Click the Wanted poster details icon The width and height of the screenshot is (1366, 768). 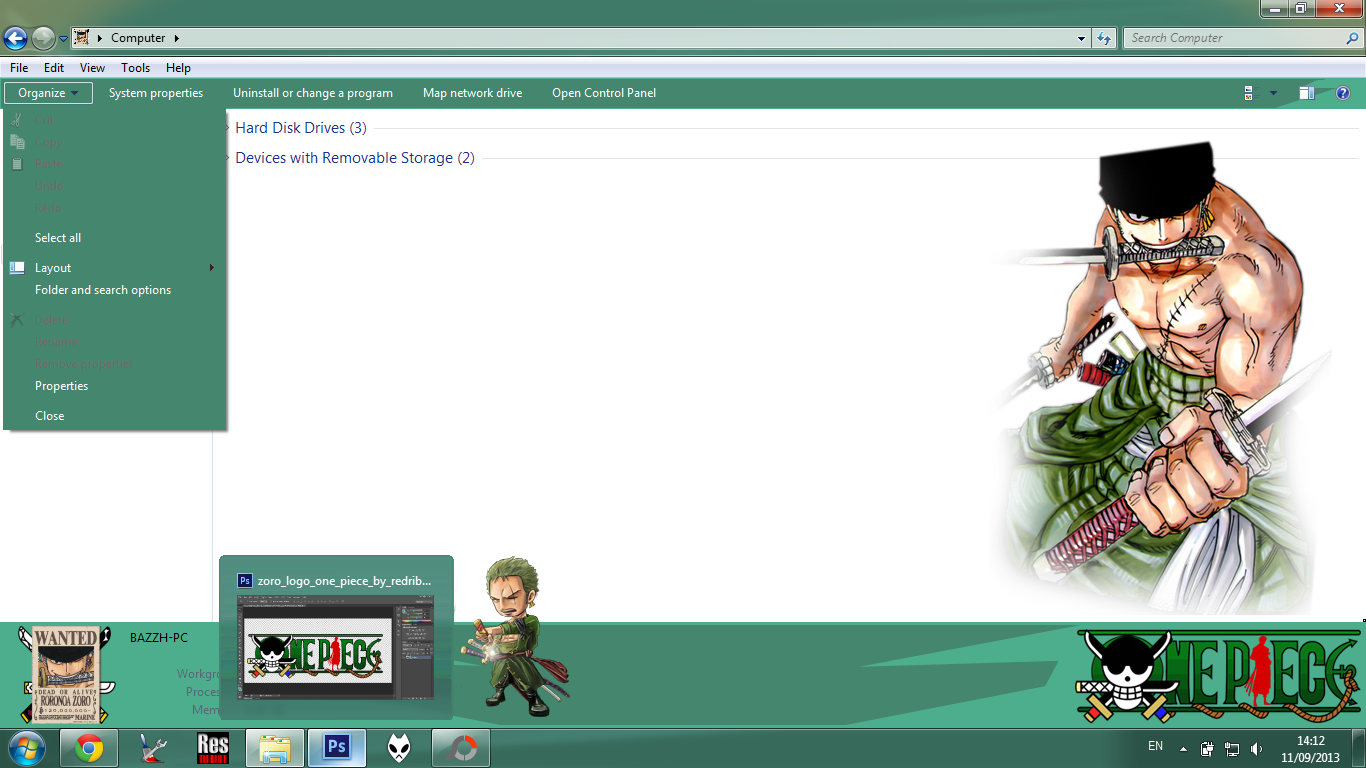coord(67,674)
